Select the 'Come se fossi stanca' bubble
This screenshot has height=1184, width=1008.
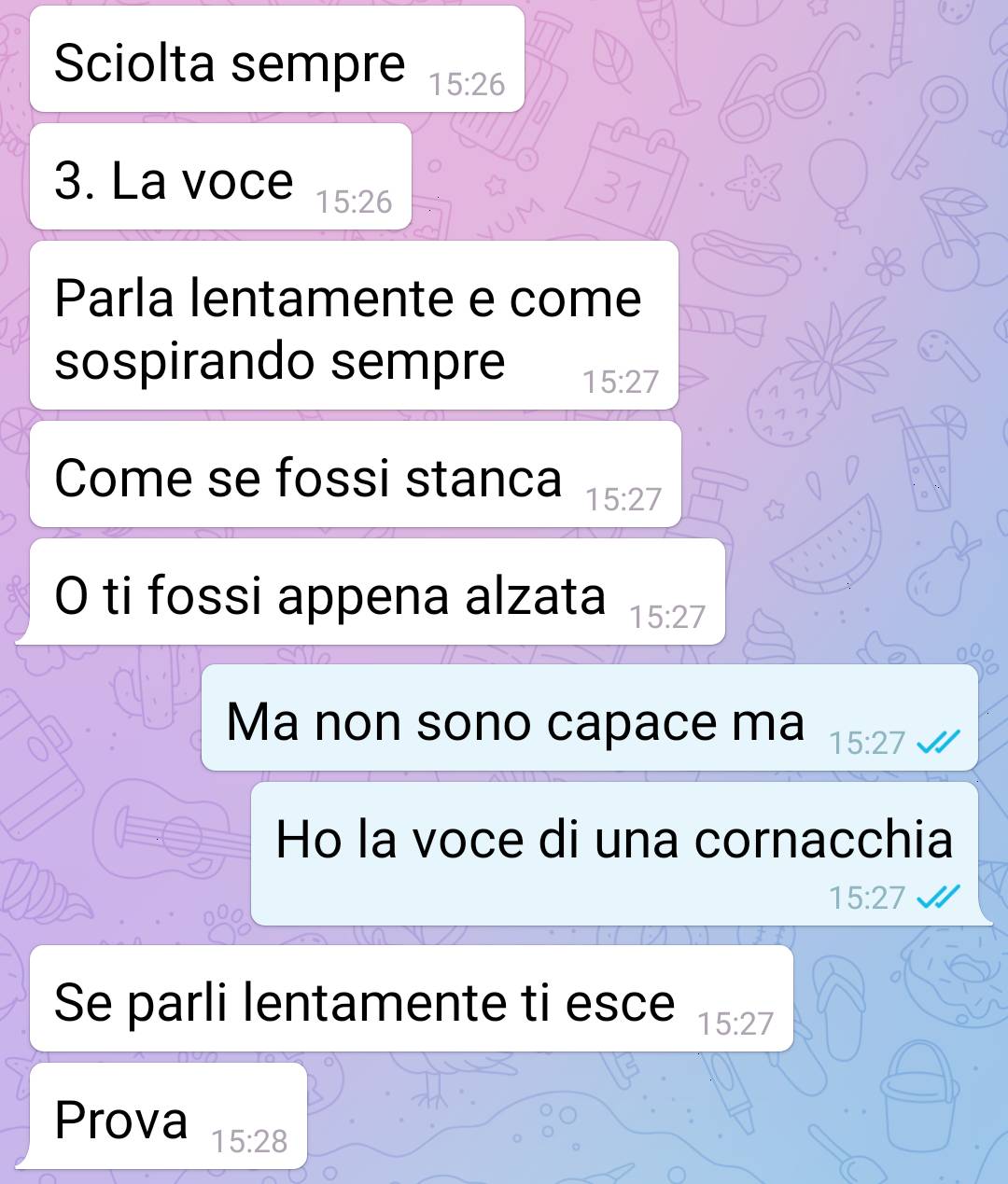pos(356,475)
